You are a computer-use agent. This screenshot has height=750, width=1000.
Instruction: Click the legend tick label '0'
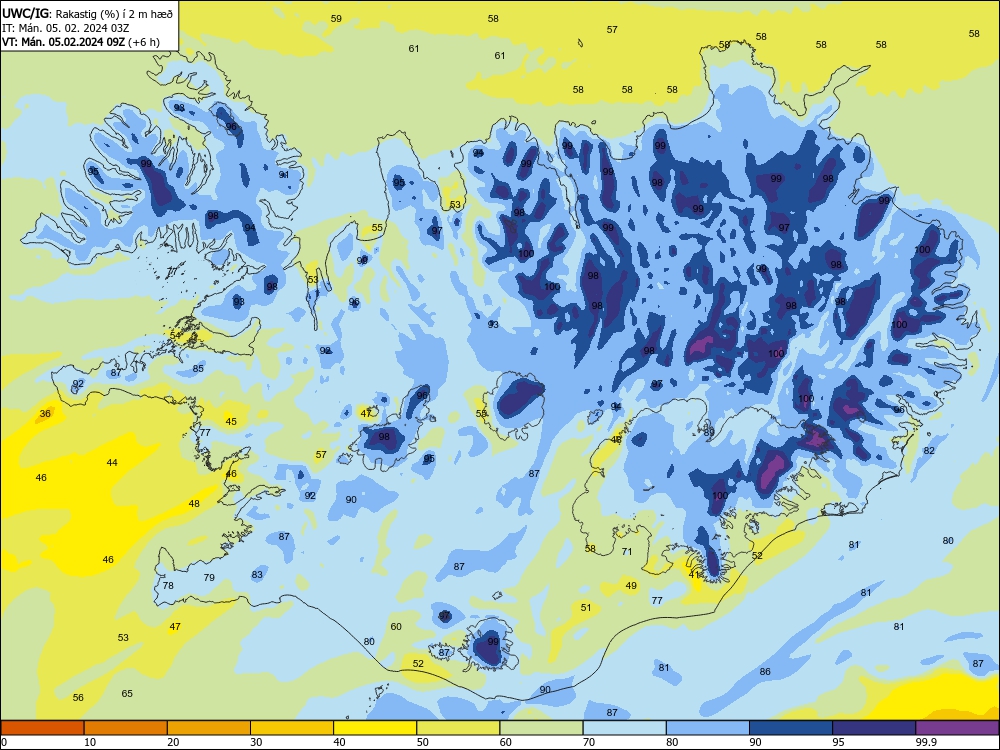[x=4, y=742]
